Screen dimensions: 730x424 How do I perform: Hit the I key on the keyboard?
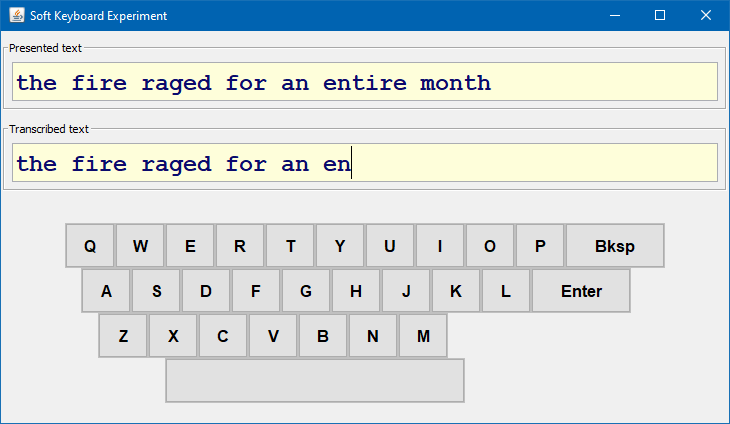point(440,246)
